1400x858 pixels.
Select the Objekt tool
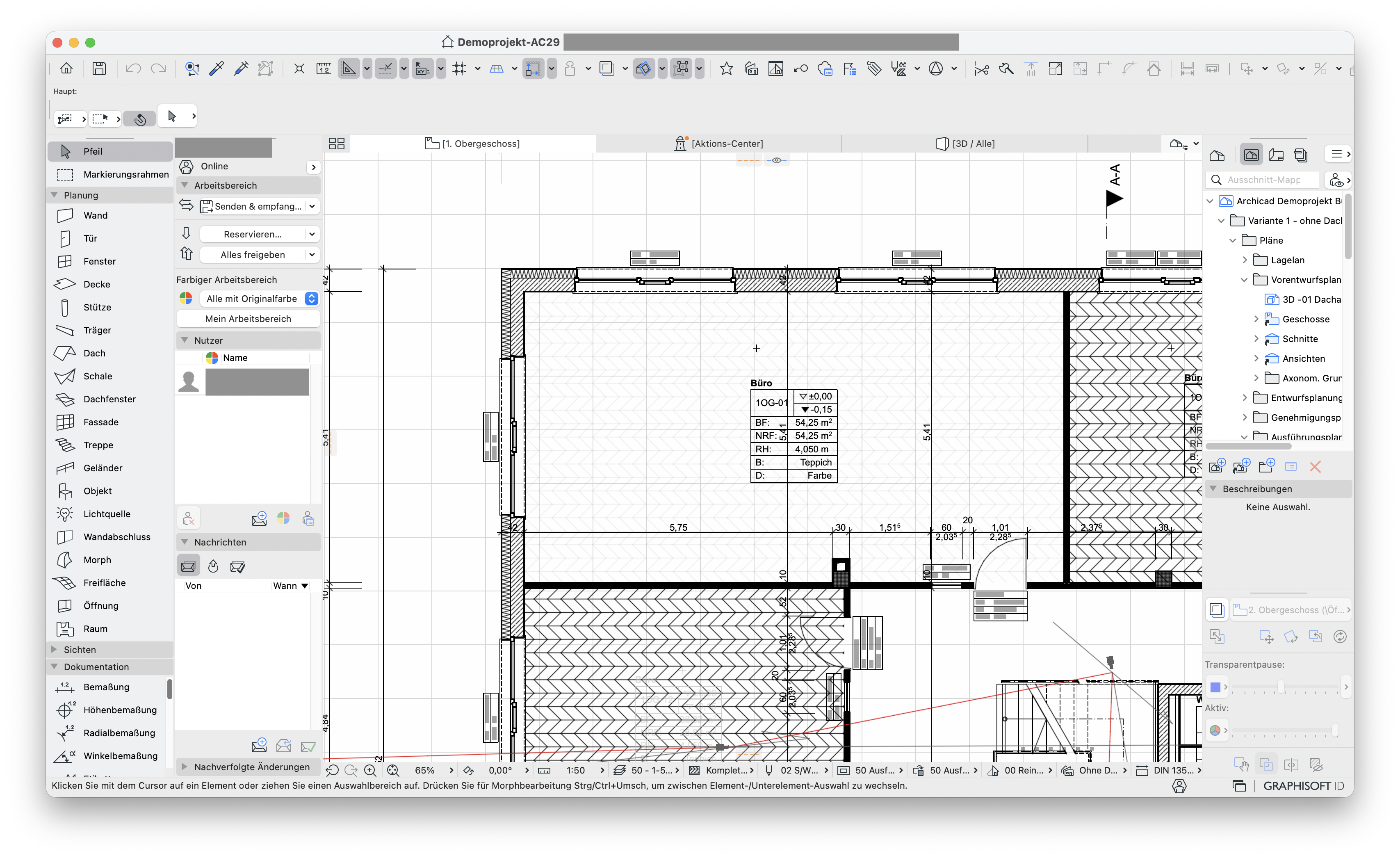(110, 491)
